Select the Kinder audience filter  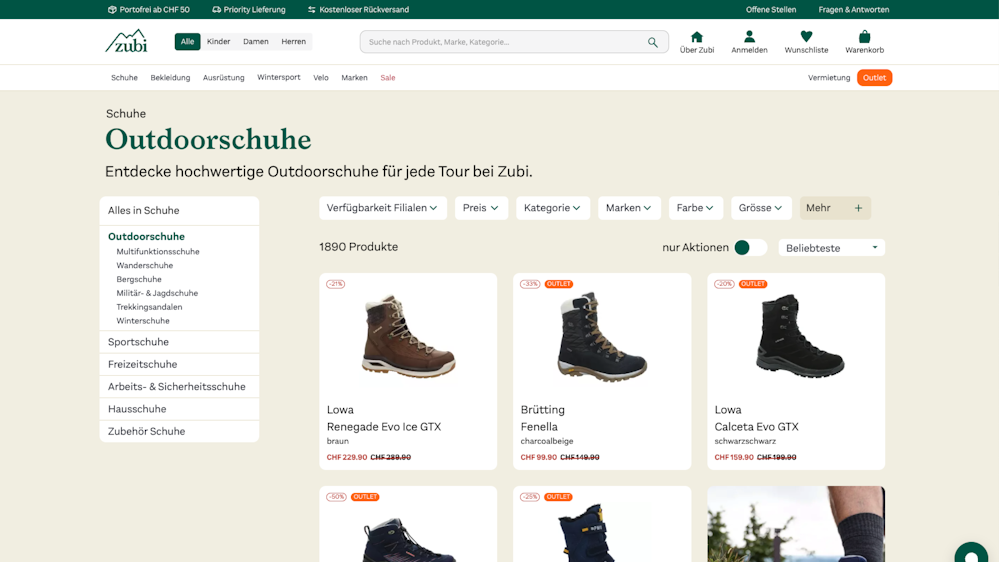218,41
